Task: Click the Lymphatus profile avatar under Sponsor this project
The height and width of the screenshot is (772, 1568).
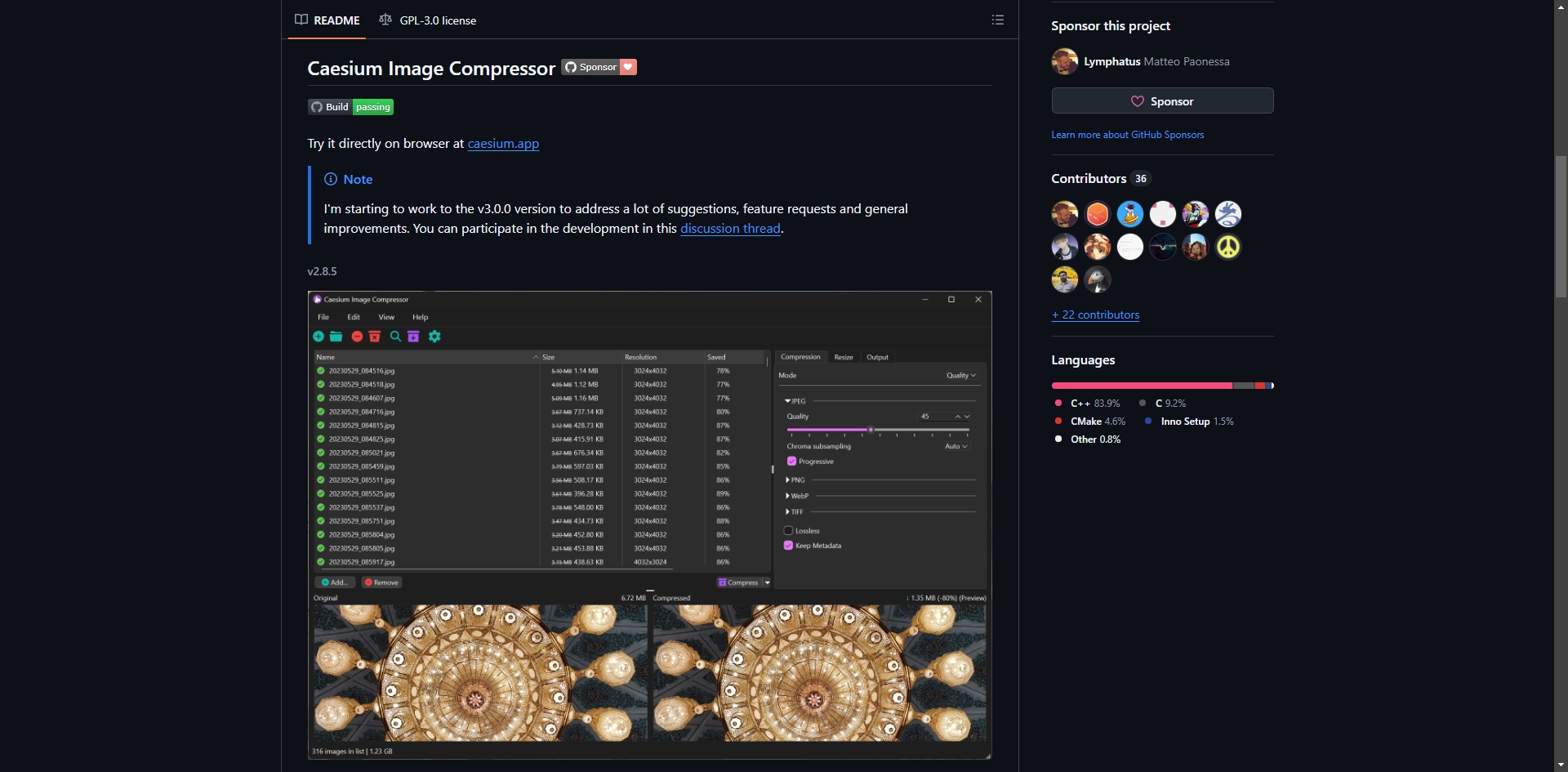Action: 1064,61
